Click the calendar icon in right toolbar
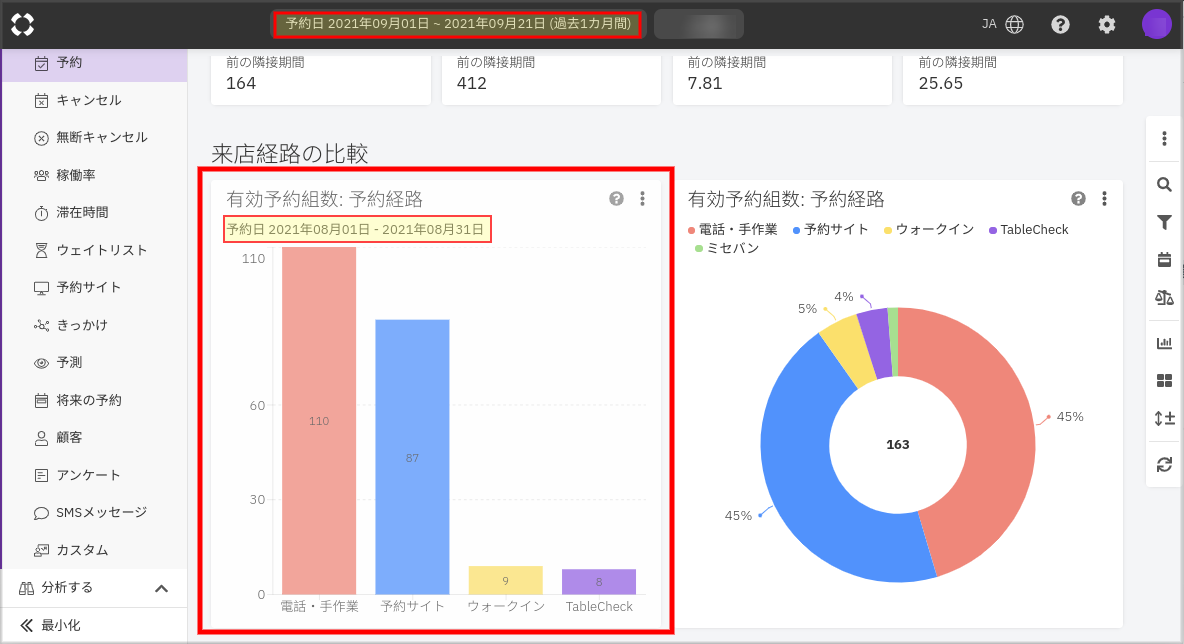The width and height of the screenshot is (1184, 644). (x=1164, y=260)
